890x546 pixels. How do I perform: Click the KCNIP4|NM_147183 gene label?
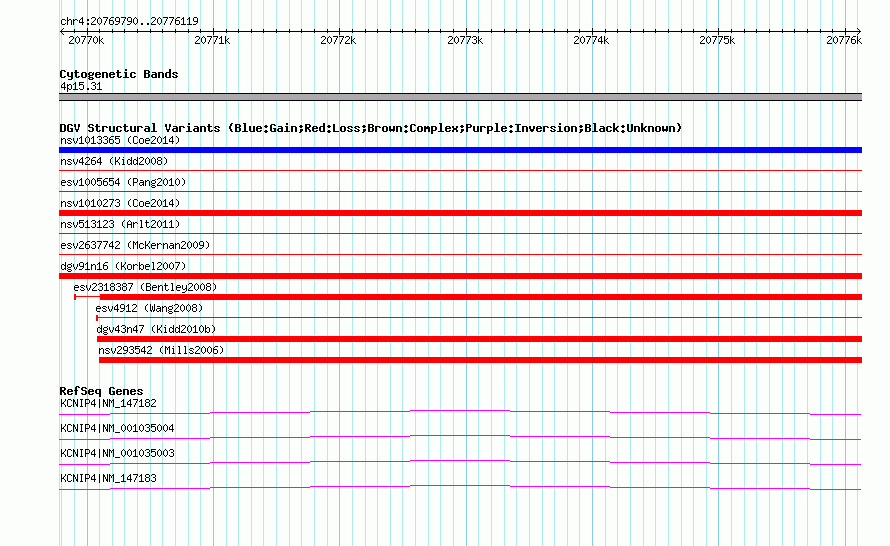tap(108, 478)
